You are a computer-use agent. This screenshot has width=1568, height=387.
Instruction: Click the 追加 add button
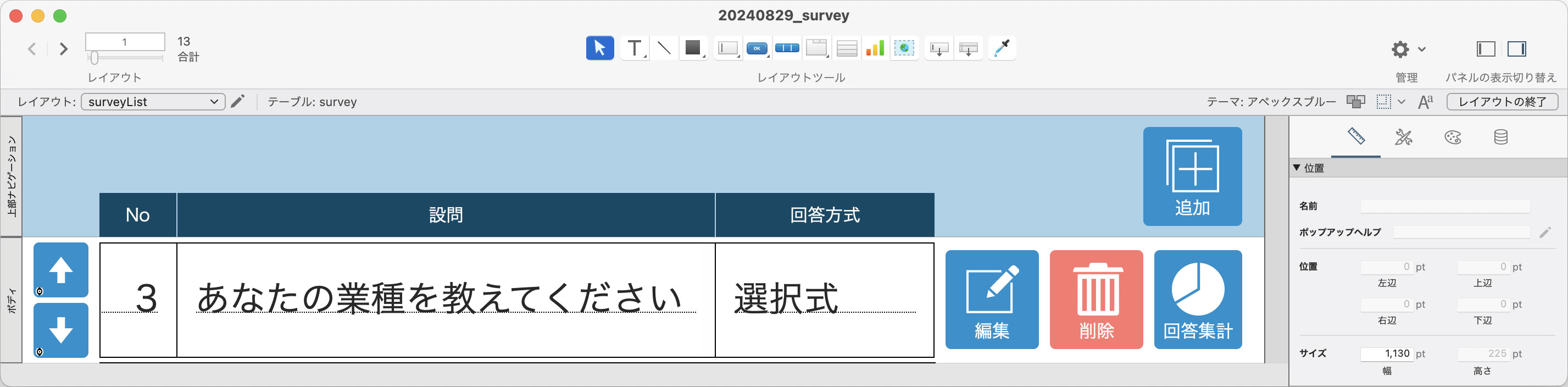[x=1192, y=176]
